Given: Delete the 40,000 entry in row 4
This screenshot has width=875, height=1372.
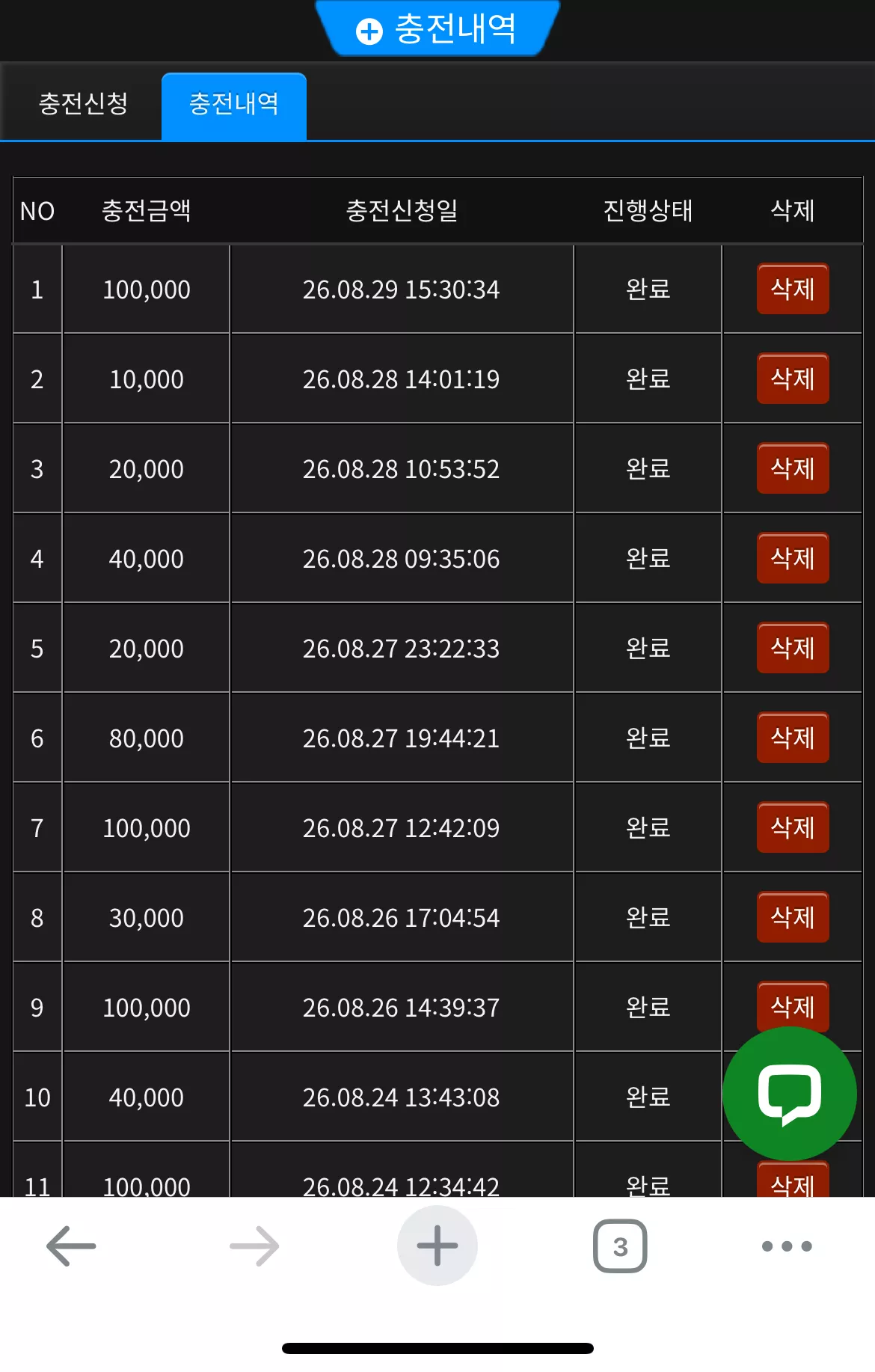Looking at the screenshot, I should click(793, 558).
